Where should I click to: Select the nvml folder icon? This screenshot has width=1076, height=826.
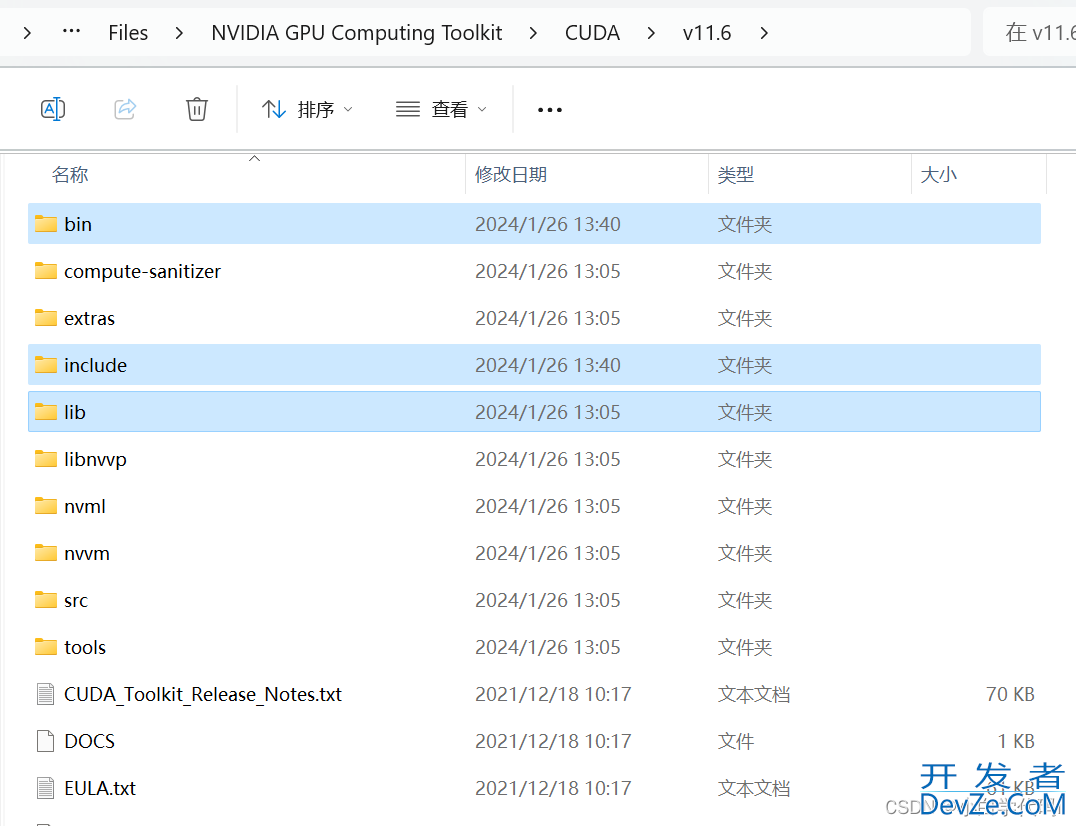pyautogui.click(x=46, y=506)
